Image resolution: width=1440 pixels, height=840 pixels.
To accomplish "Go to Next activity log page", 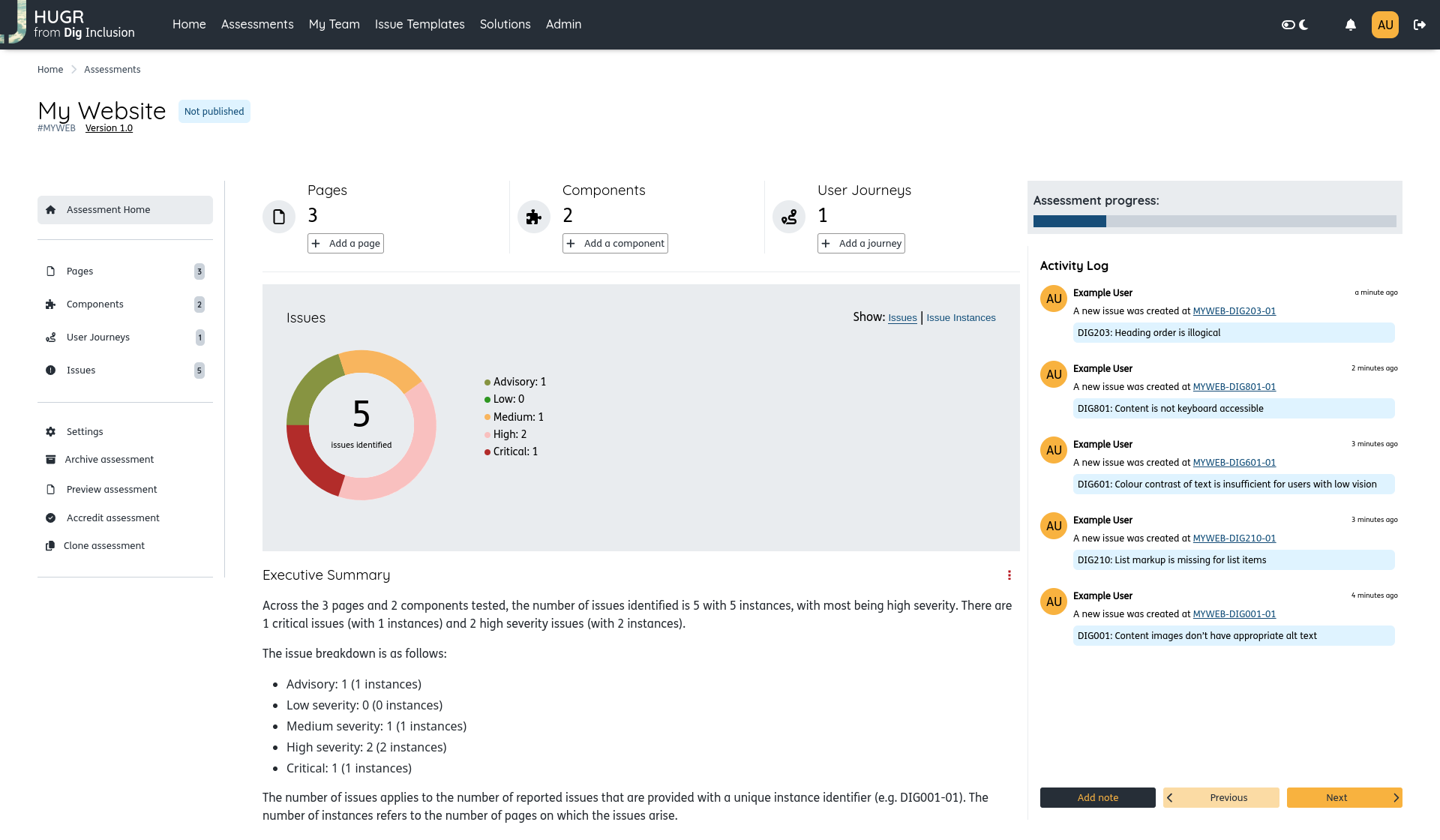I will click(1344, 797).
